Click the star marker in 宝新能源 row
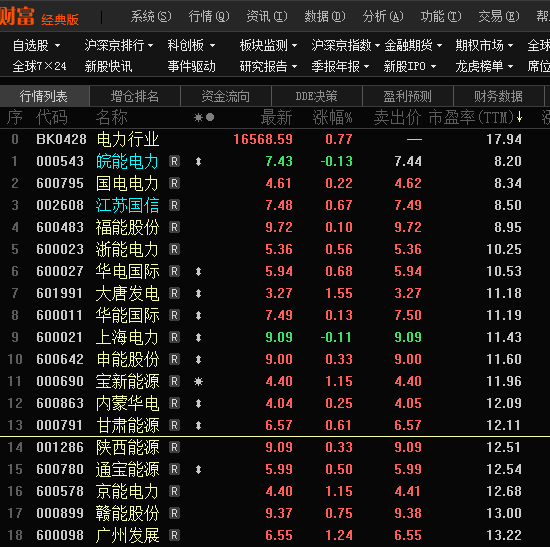The image size is (550, 547). pos(199,381)
